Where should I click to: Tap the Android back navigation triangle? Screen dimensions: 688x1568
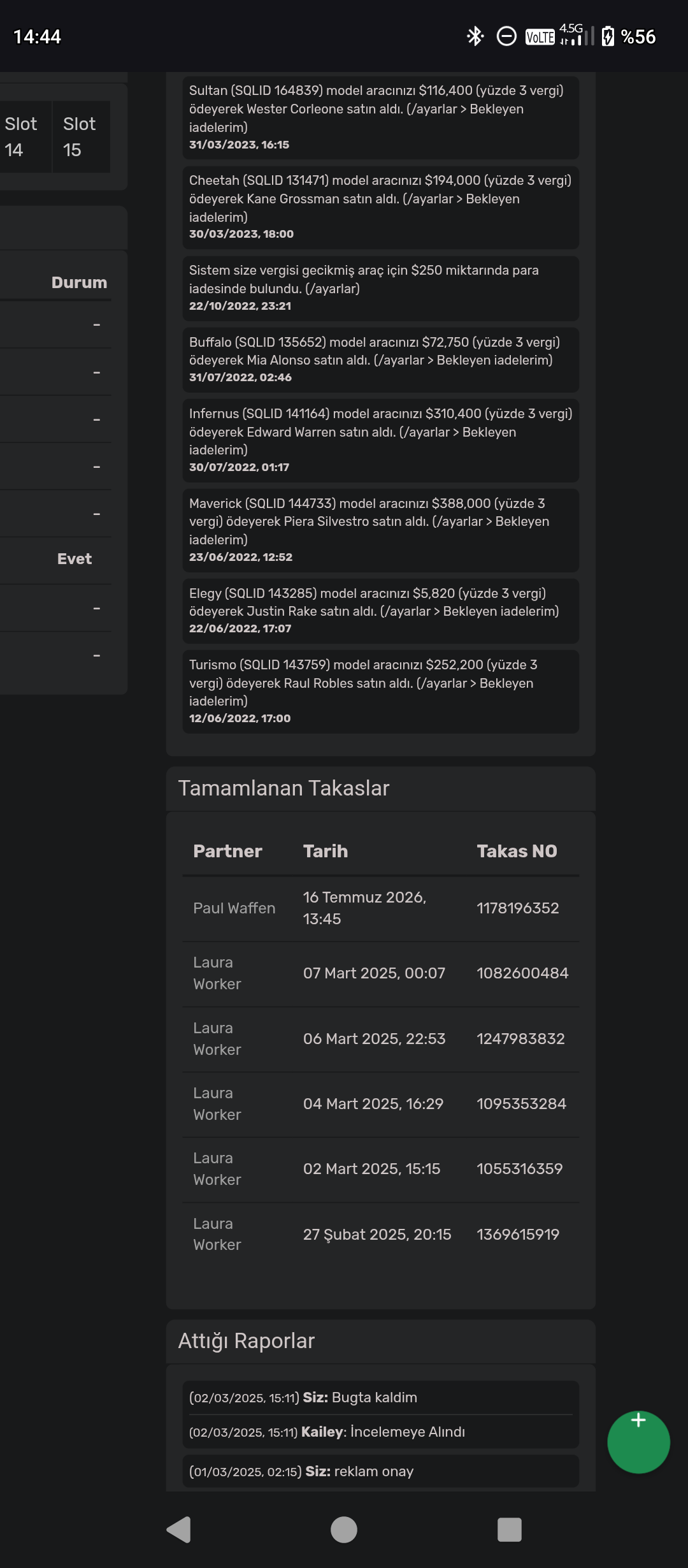tap(179, 1530)
